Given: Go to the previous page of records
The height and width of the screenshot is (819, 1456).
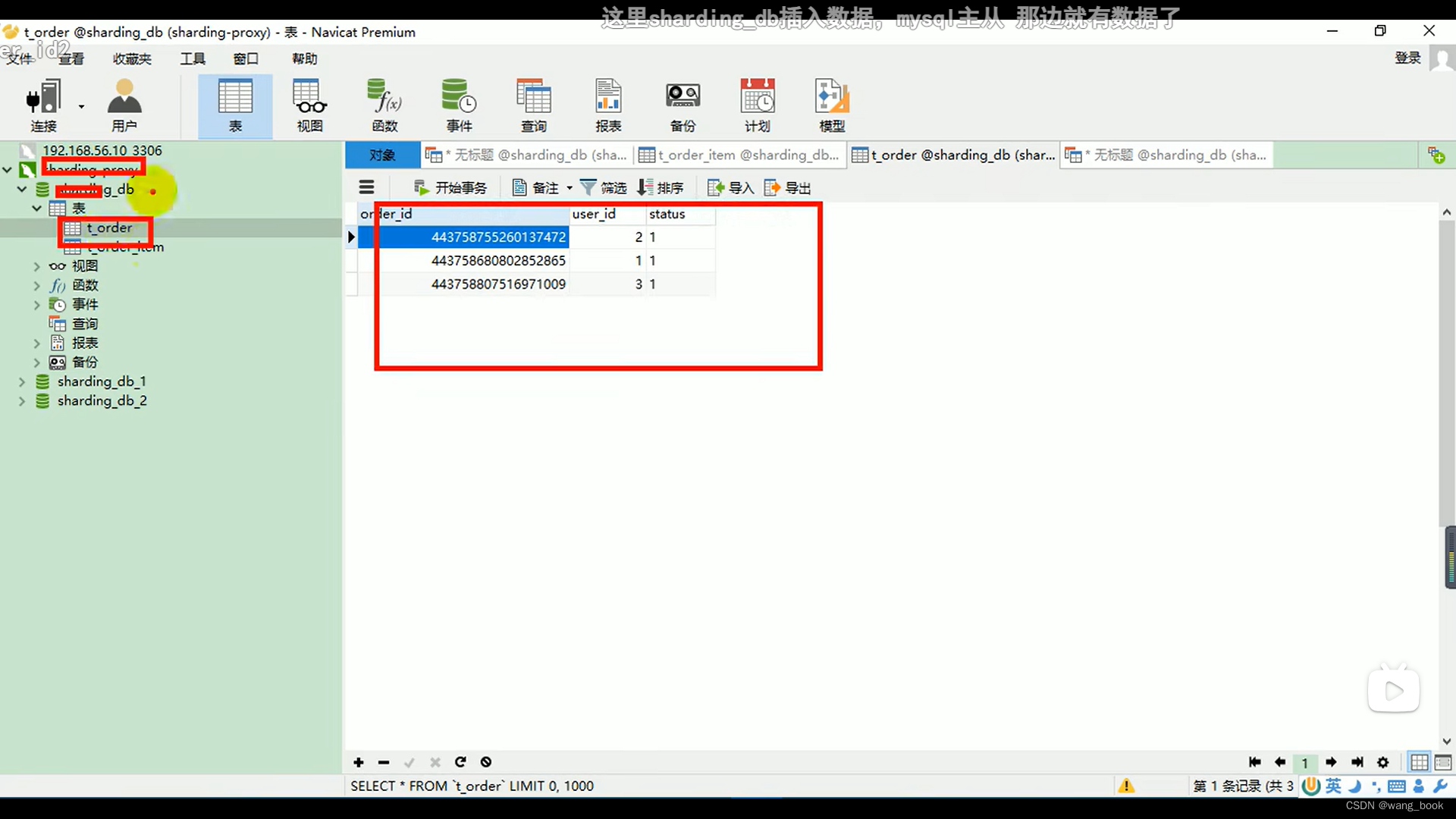Looking at the screenshot, I should 1280,762.
